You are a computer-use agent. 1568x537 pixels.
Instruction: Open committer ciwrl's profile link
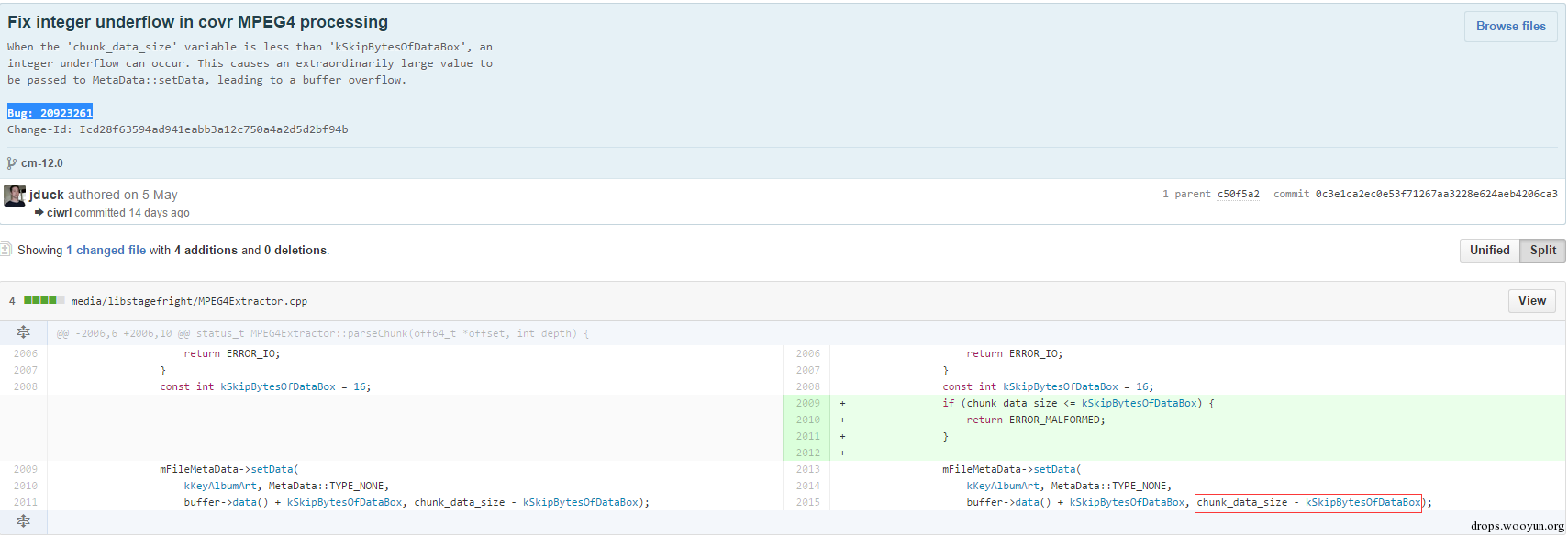60,213
